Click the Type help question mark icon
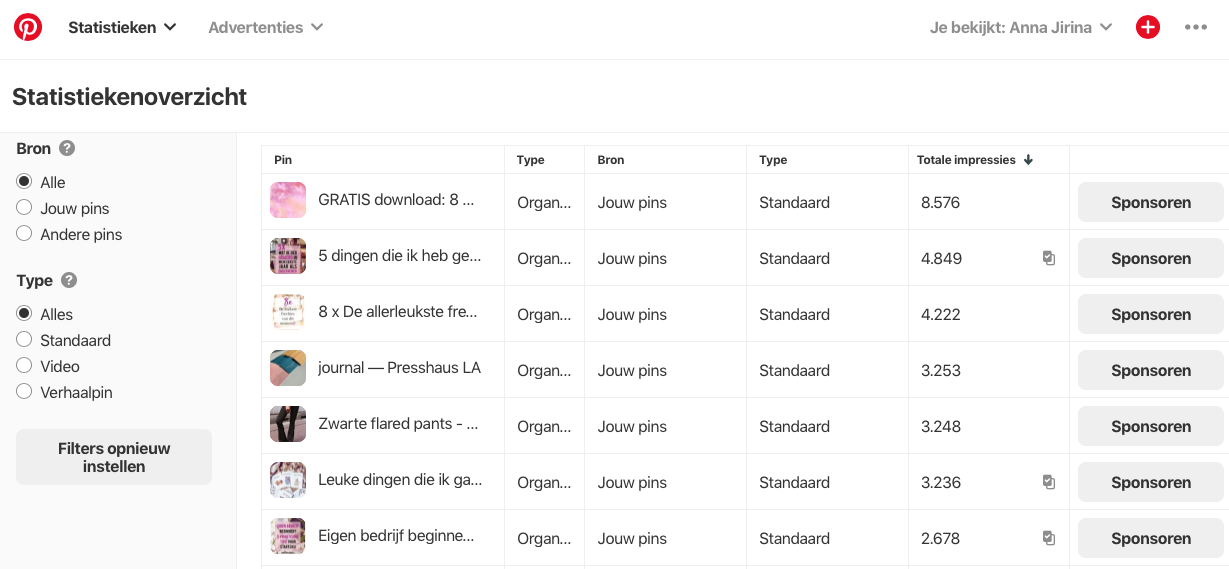Viewport: 1229px width, 569px height. pos(69,280)
